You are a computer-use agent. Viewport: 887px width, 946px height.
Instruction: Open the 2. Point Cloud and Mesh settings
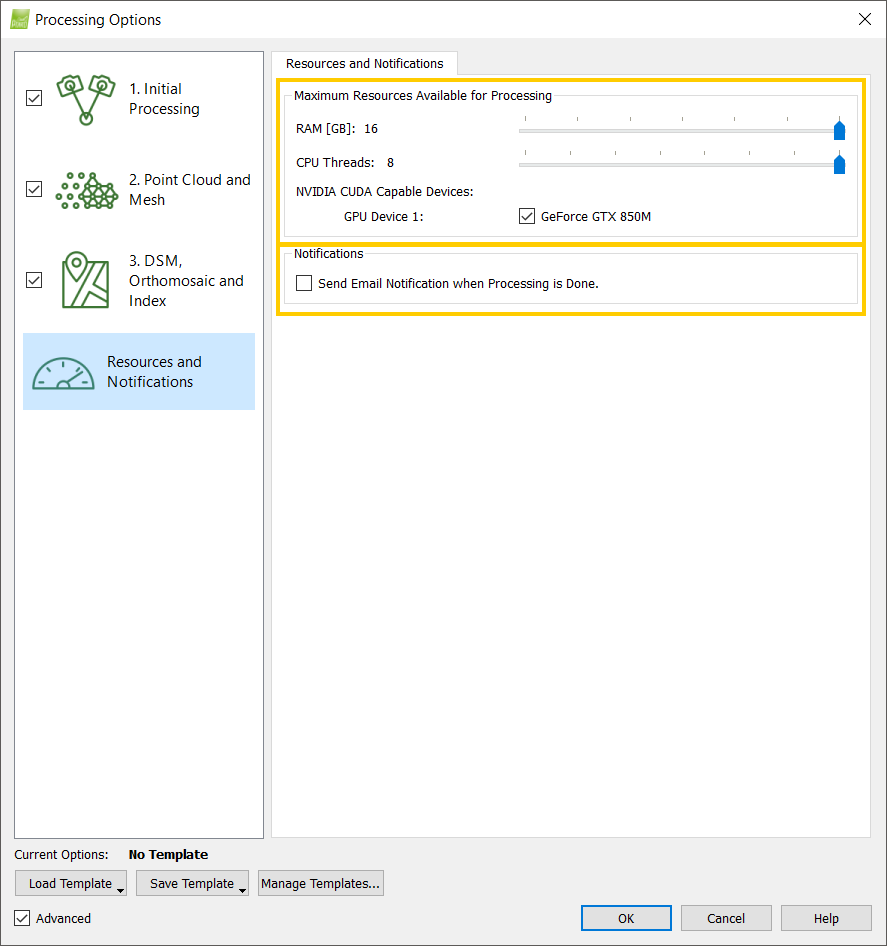pyautogui.click(x=190, y=190)
